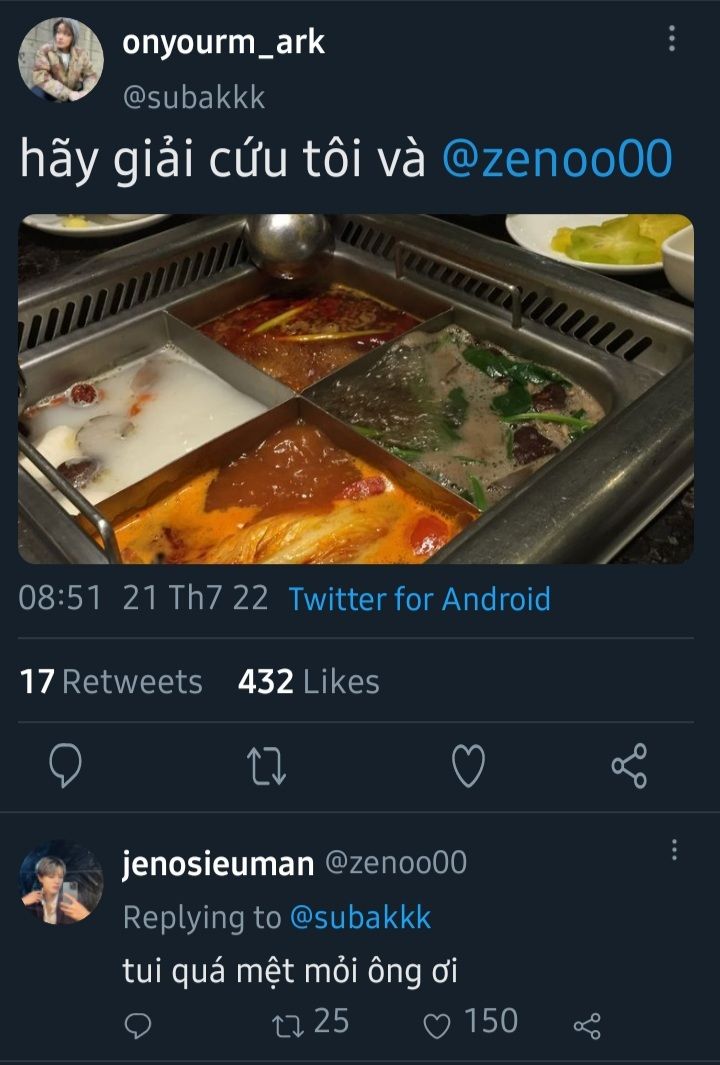Tap the @subakkk link in Replying to
The image size is (720, 1065).
tap(360, 917)
